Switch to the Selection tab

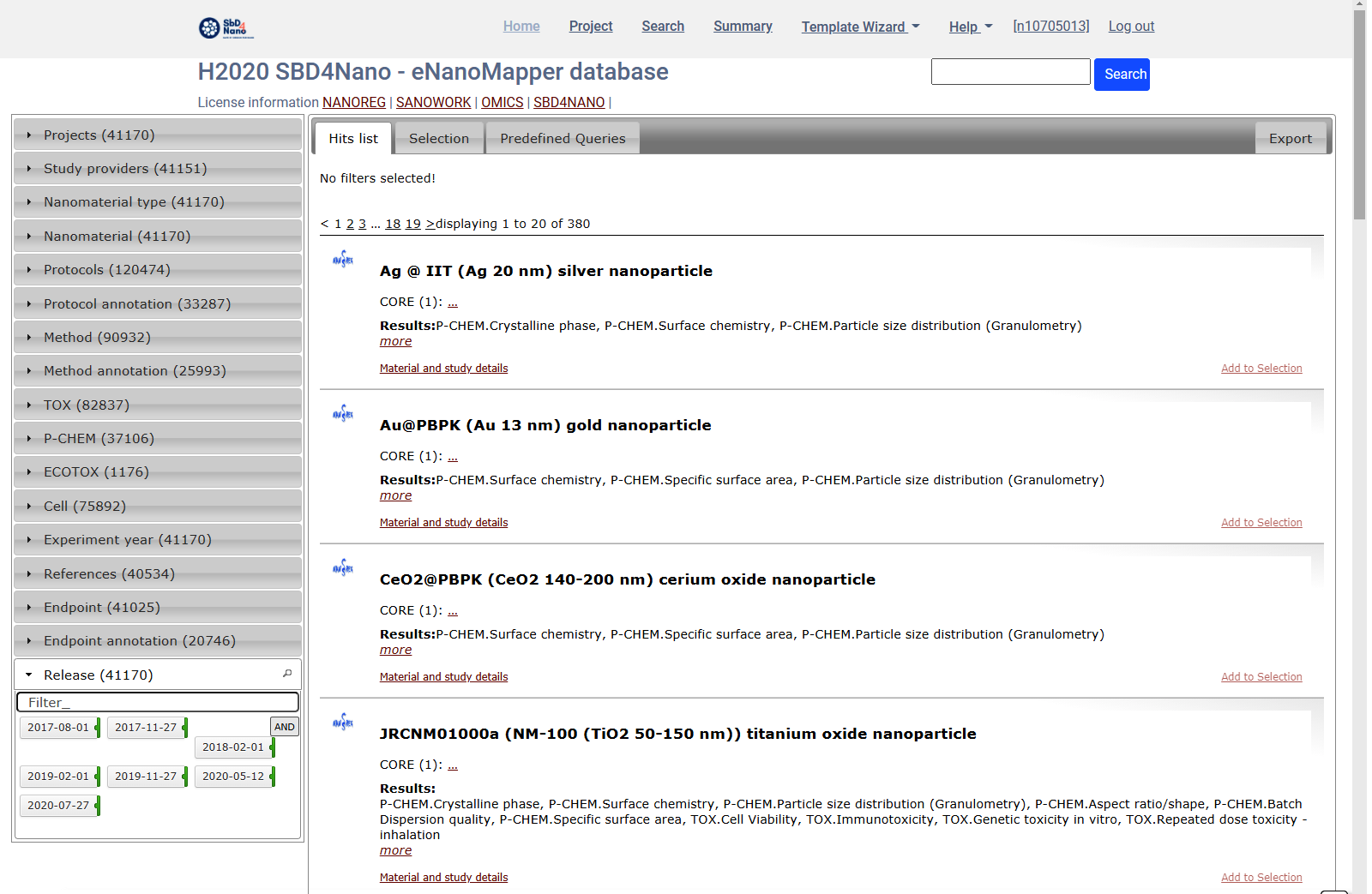[438, 139]
